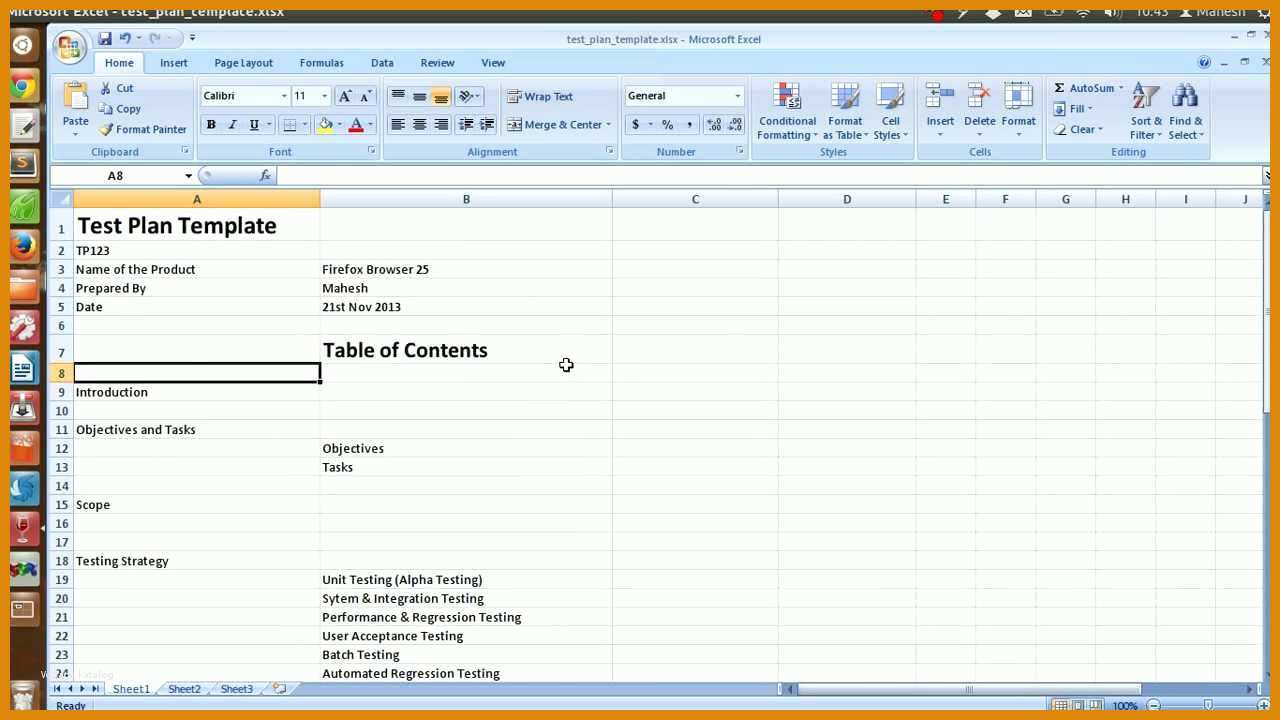
Task: Open the Fill Color picker arrow
Action: [339, 125]
